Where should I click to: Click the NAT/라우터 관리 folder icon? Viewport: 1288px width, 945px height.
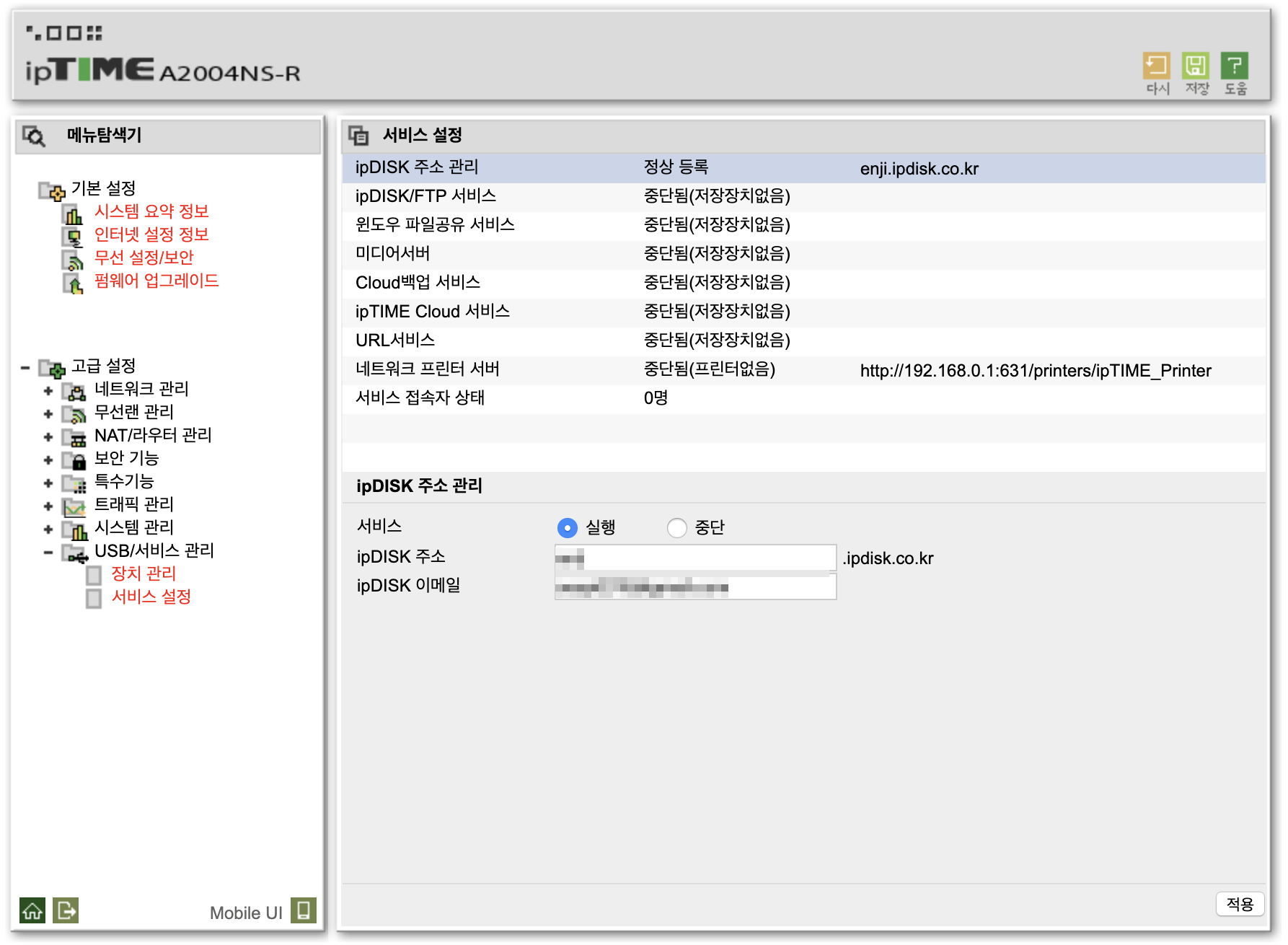click(x=74, y=438)
